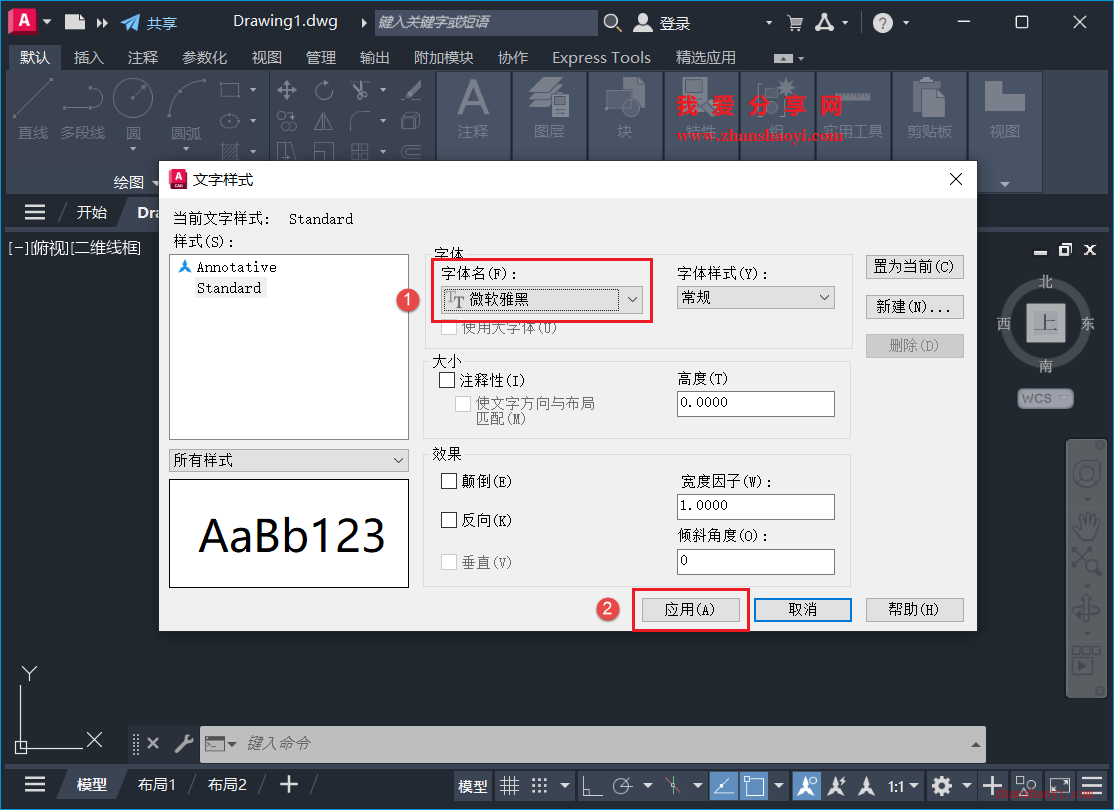The width and height of the screenshot is (1114, 810).
Task: Toggle polar tracking in status bar
Action: pos(622,786)
